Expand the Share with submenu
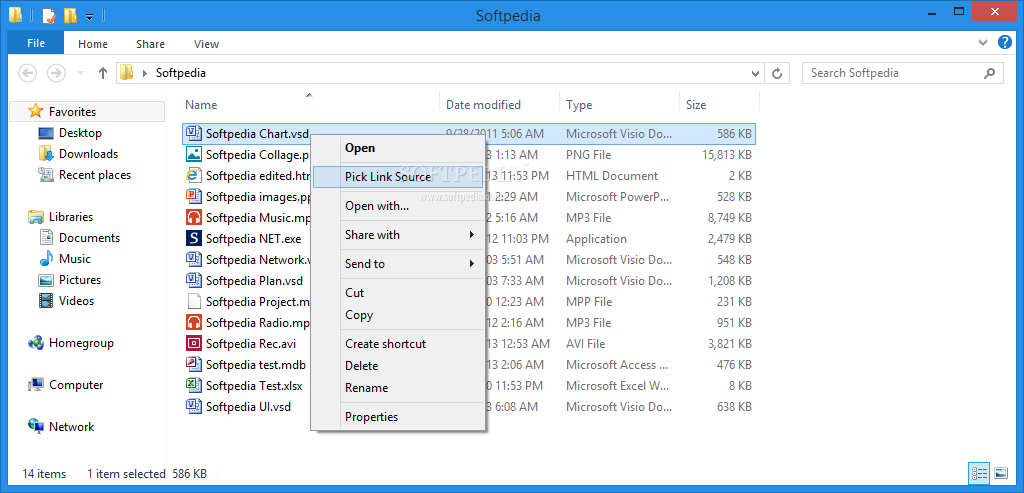This screenshot has width=1024, height=493. click(x=398, y=234)
